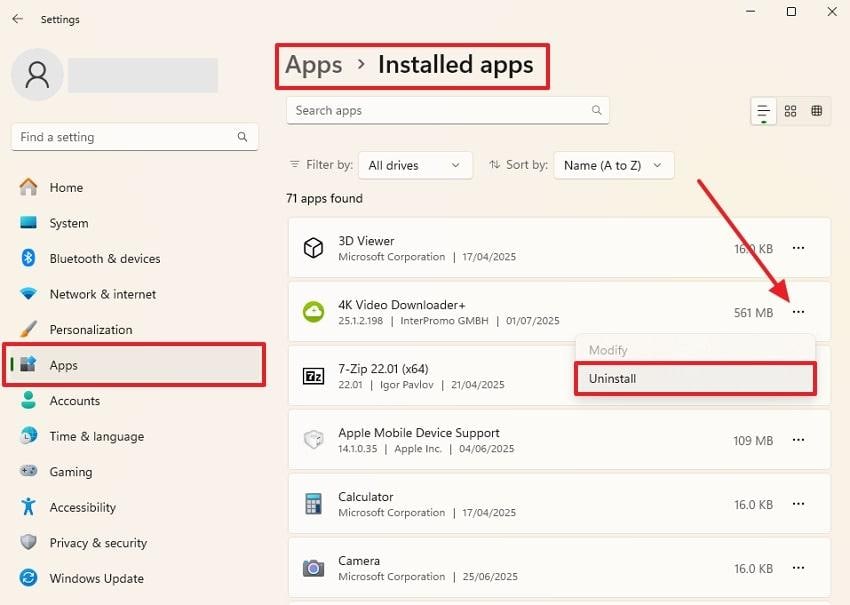Image resolution: width=850 pixels, height=605 pixels.
Task: Expand the Name (A to Z) sort dropdown
Action: coord(614,165)
